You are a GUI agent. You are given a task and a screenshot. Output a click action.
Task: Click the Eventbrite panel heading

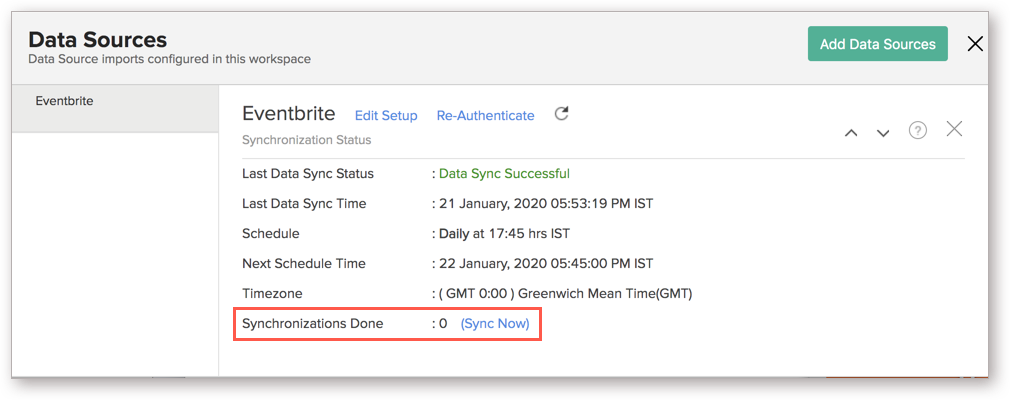click(289, 114)
